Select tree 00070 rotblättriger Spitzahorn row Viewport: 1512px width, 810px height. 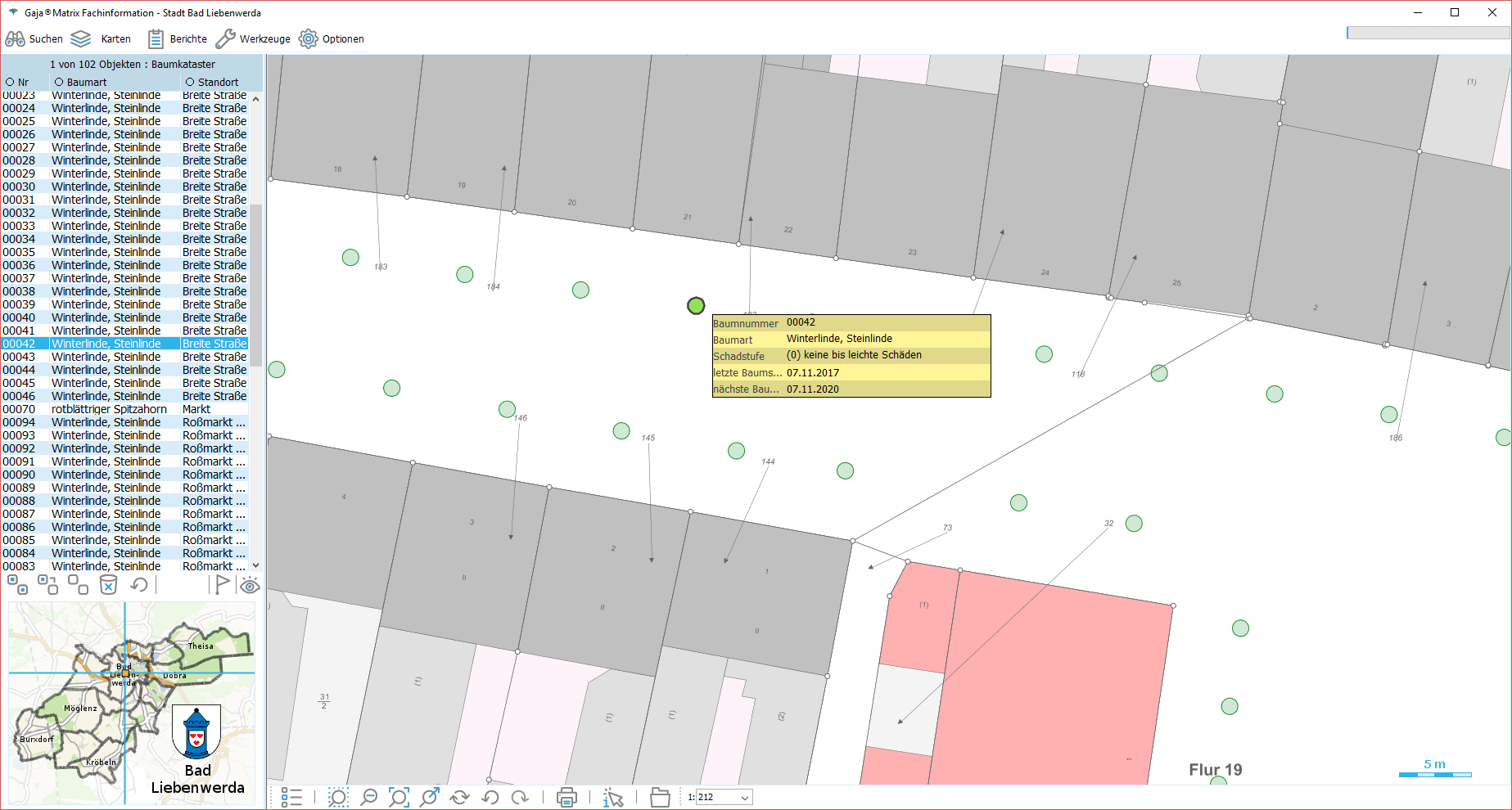[109, 409]
